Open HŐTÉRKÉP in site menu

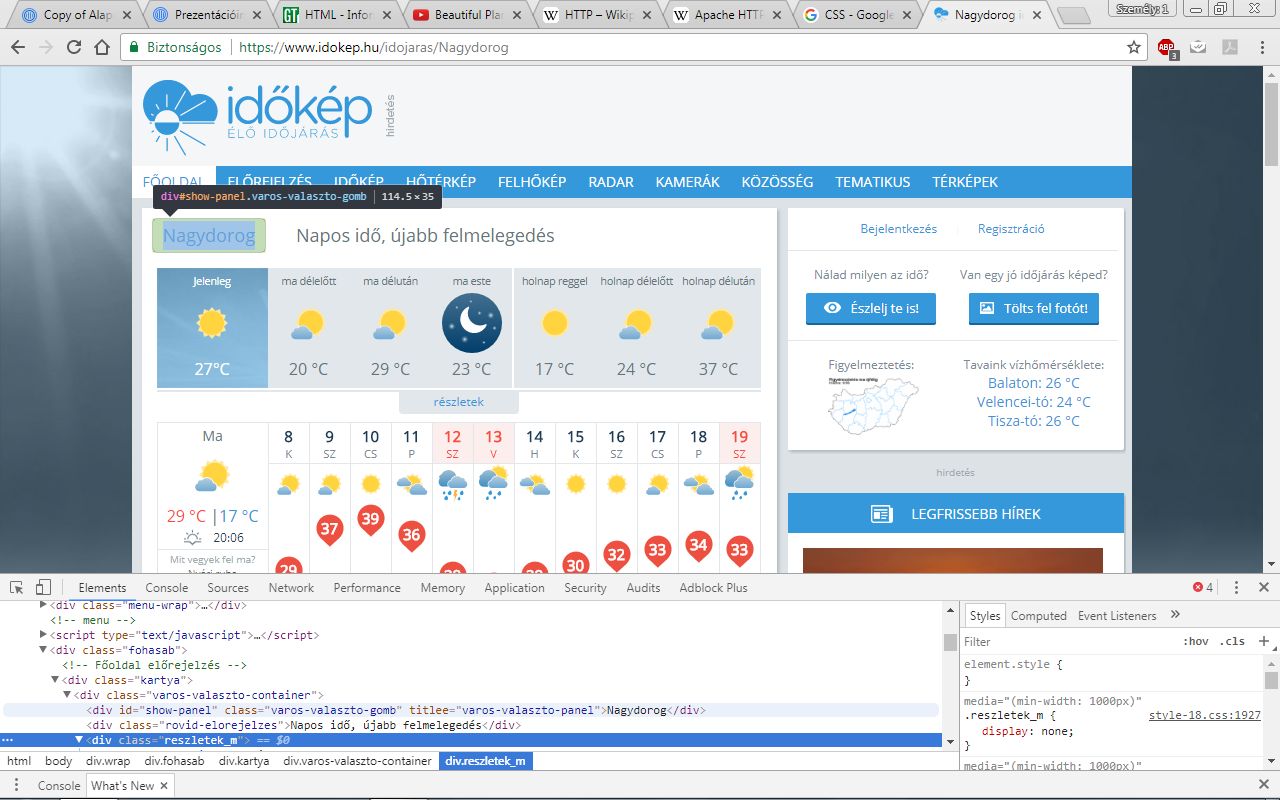coord(441,182)
